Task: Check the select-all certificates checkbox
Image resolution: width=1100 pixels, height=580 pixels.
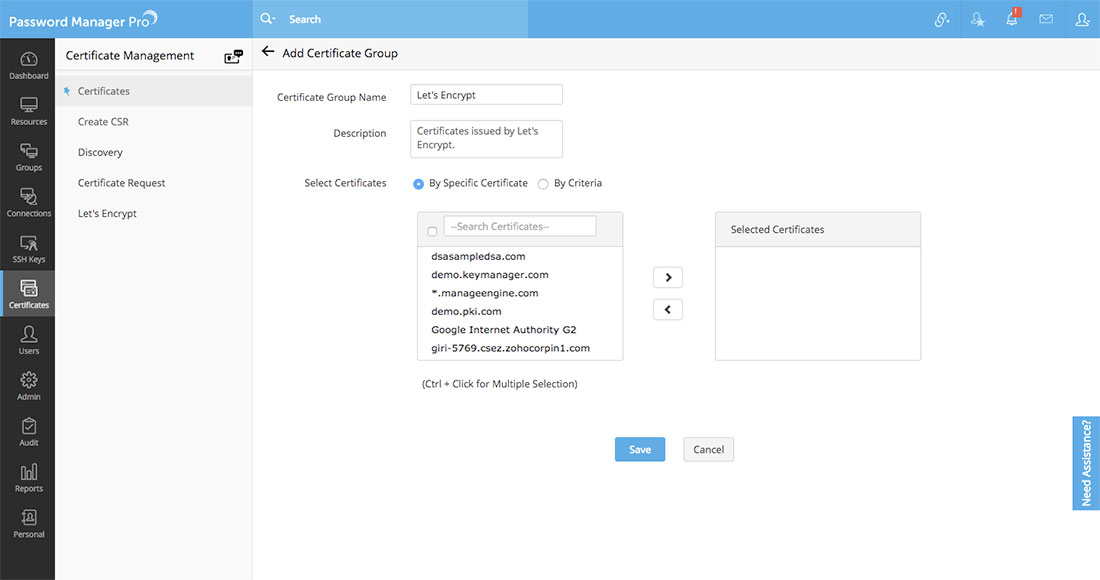Action: (431, 229)
